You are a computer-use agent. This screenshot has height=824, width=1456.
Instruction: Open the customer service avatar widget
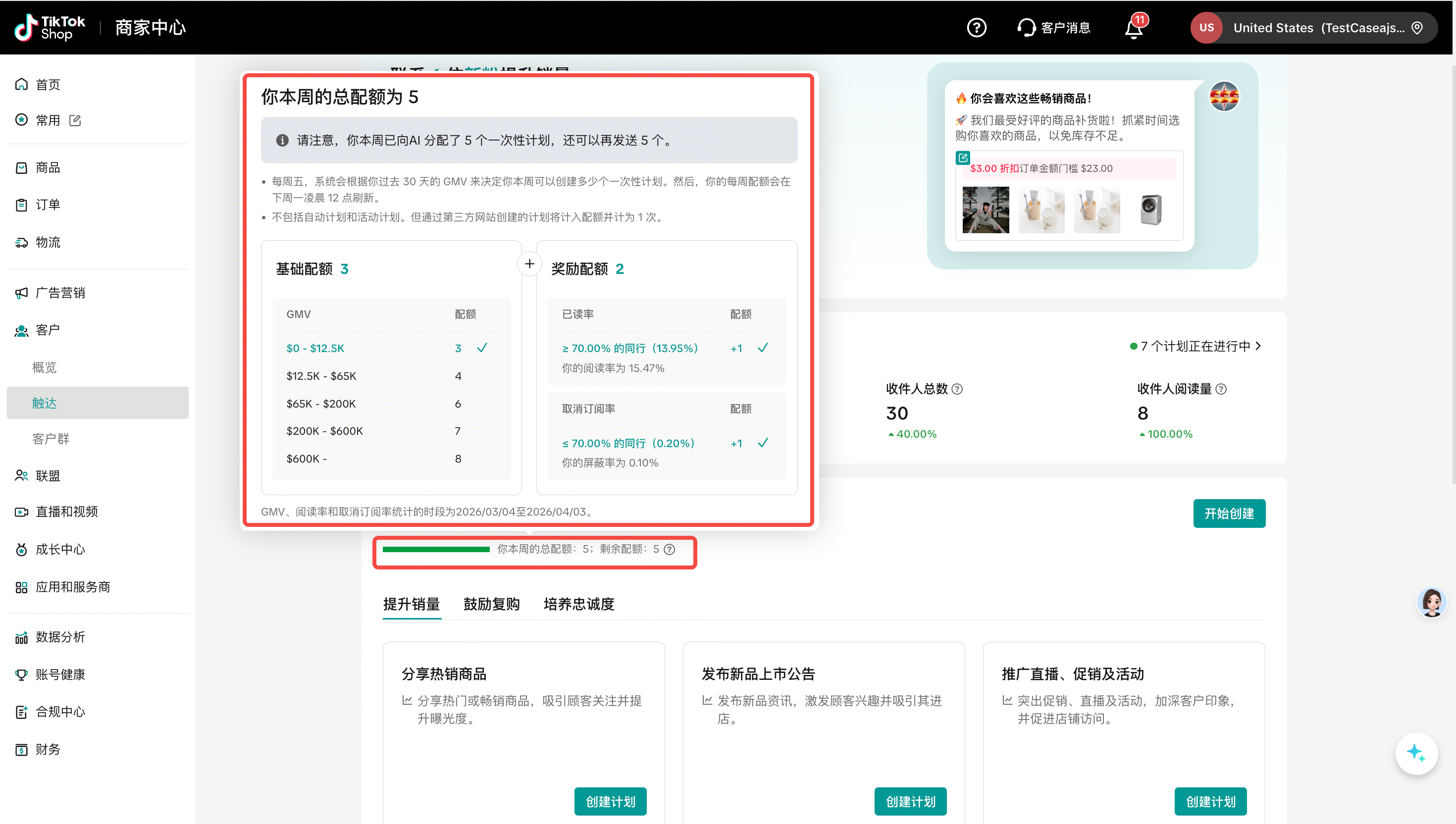[1431, 602]
